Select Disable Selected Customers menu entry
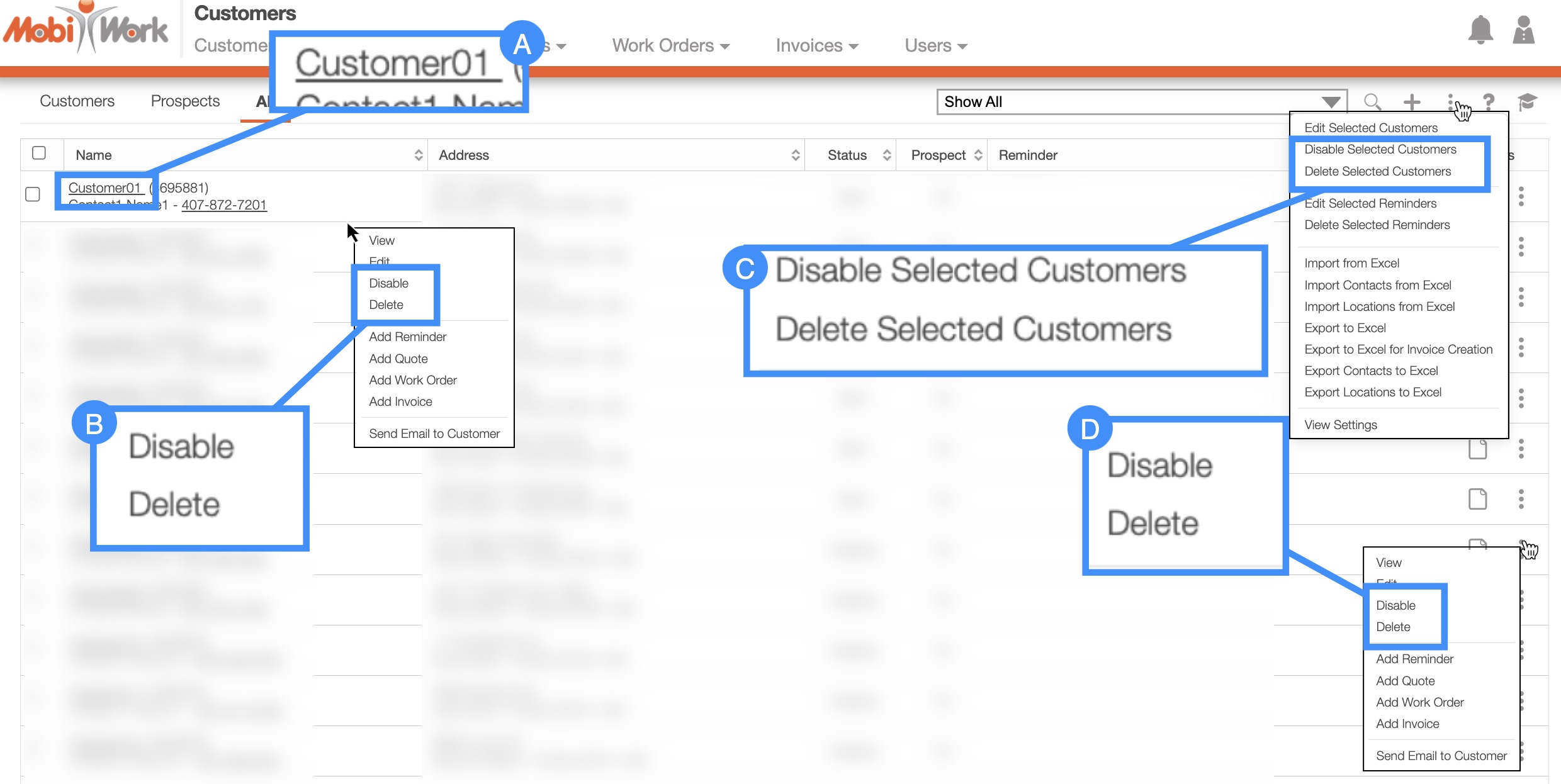This screenshot has width=1561, height=784. point(1380,149)
